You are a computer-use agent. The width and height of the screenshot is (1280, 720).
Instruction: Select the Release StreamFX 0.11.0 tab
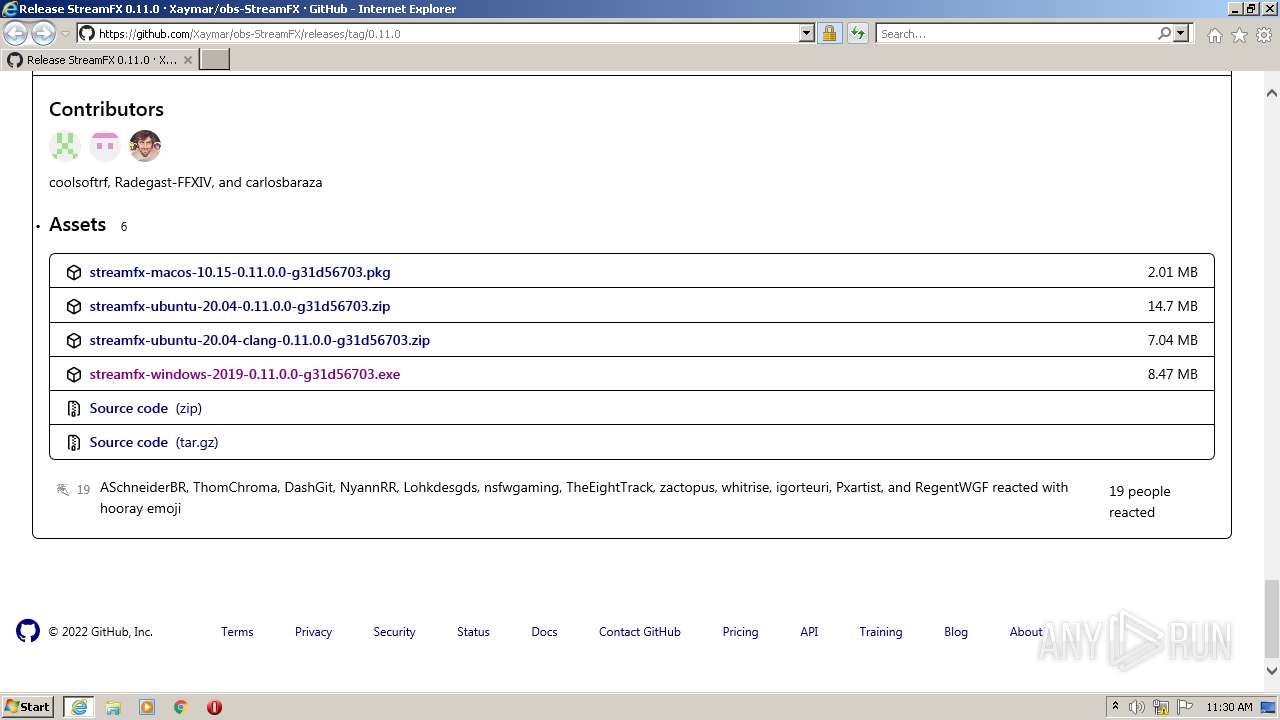pos(100,60)
